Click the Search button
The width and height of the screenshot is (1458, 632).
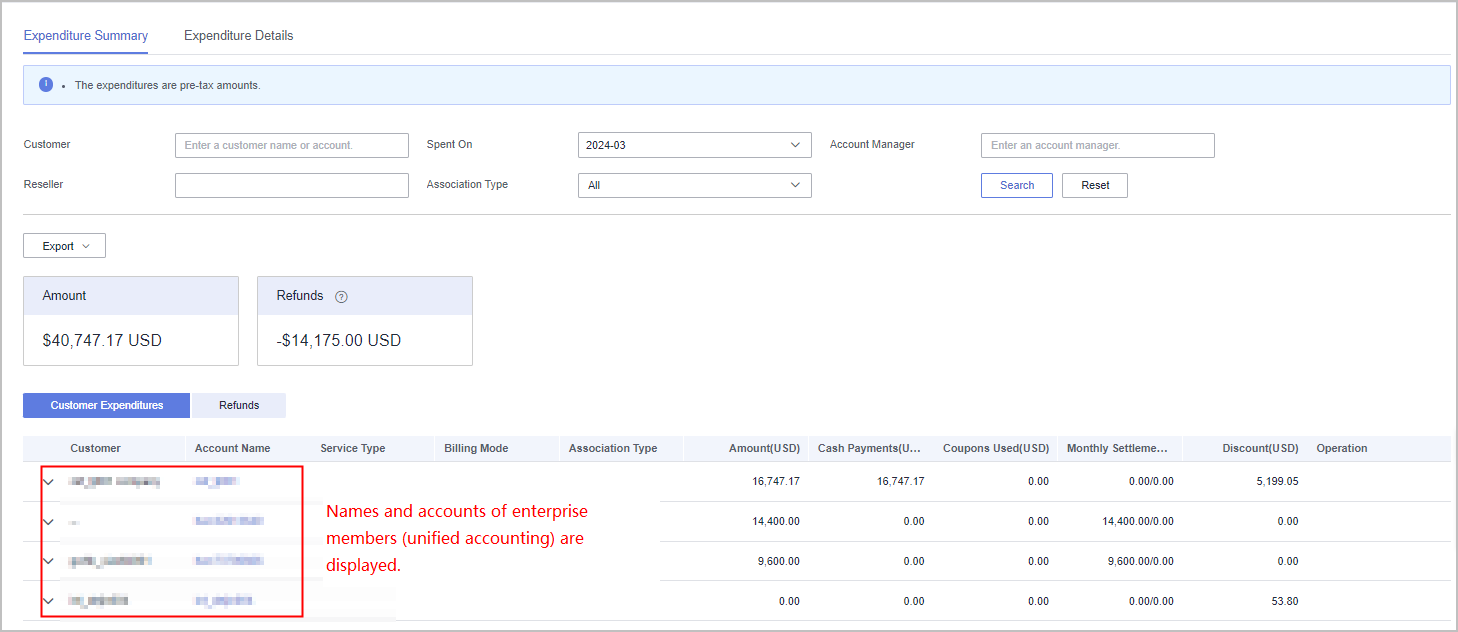[x=1016, y=185]
